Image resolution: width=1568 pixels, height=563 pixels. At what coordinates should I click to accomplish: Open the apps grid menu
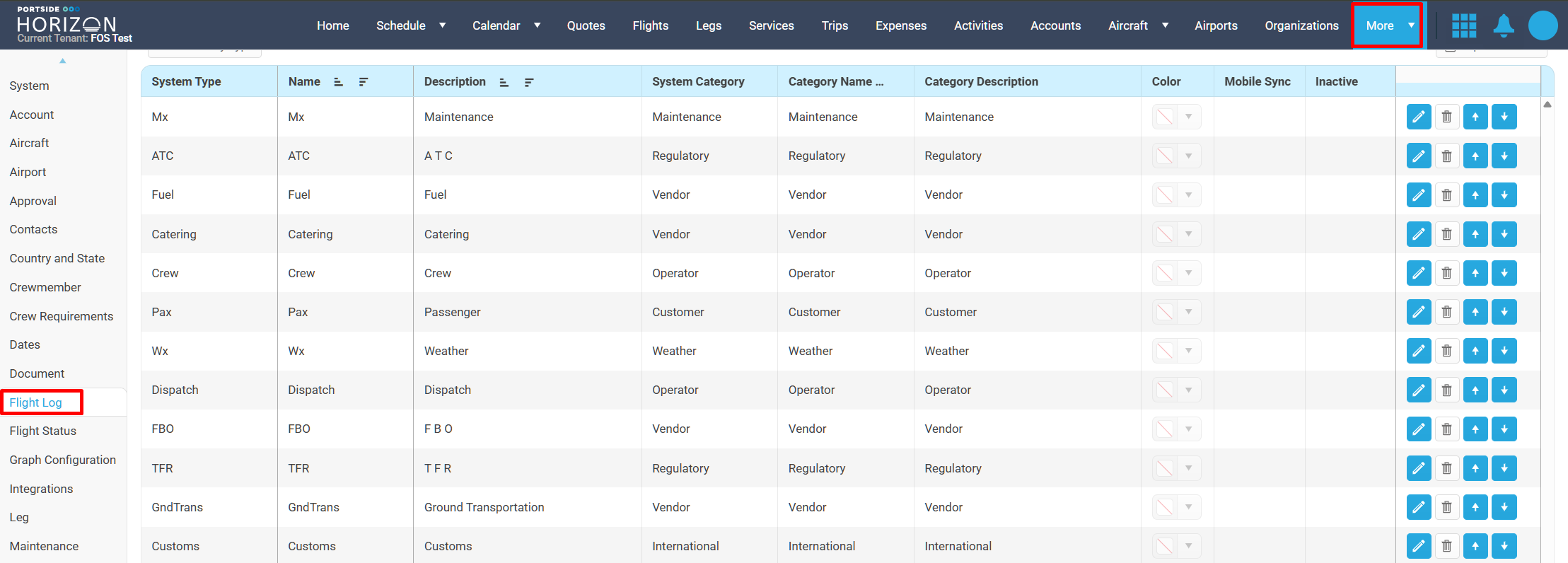[1463, 25]
